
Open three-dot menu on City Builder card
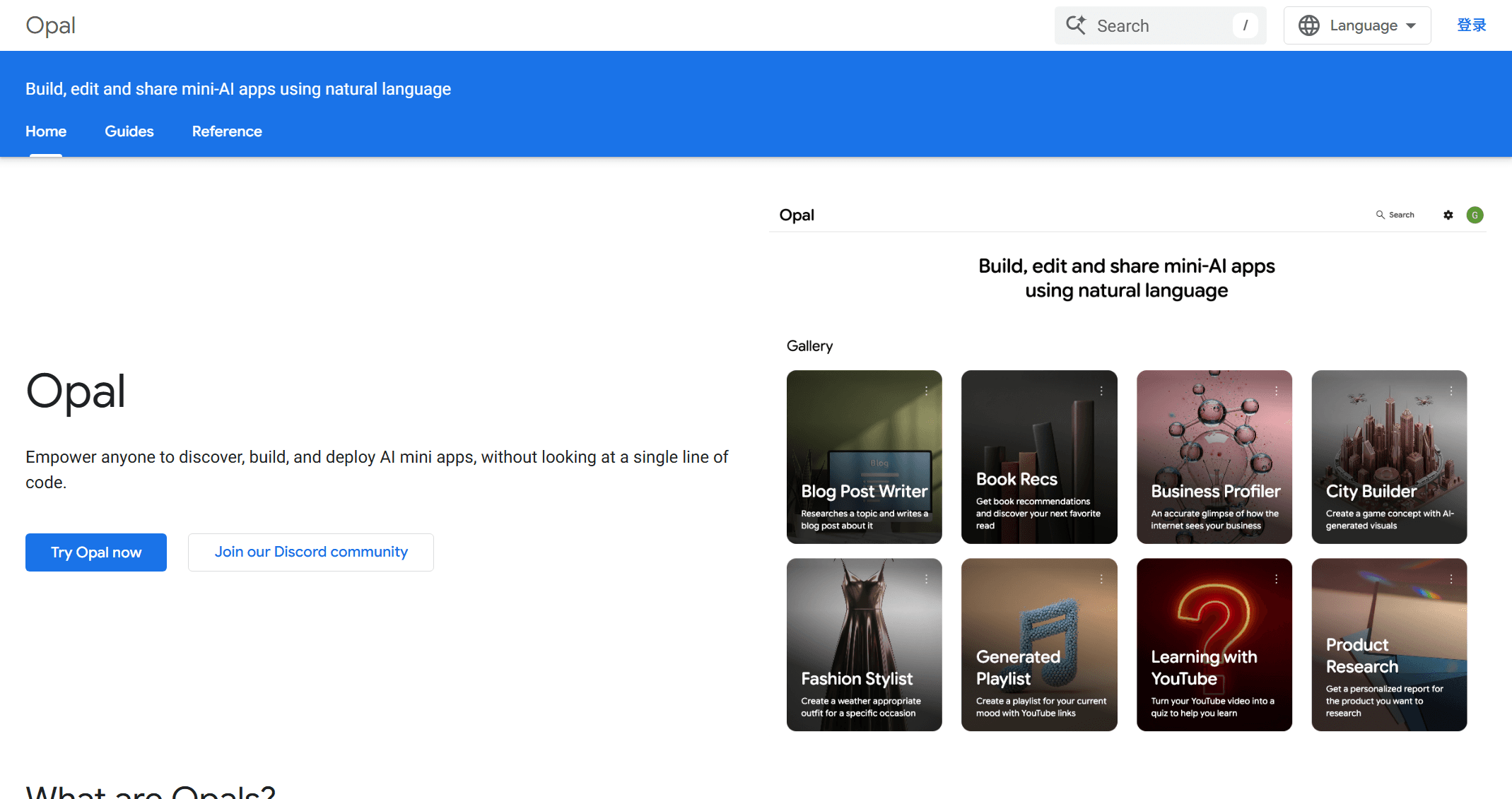click(x=1451, y=391)
